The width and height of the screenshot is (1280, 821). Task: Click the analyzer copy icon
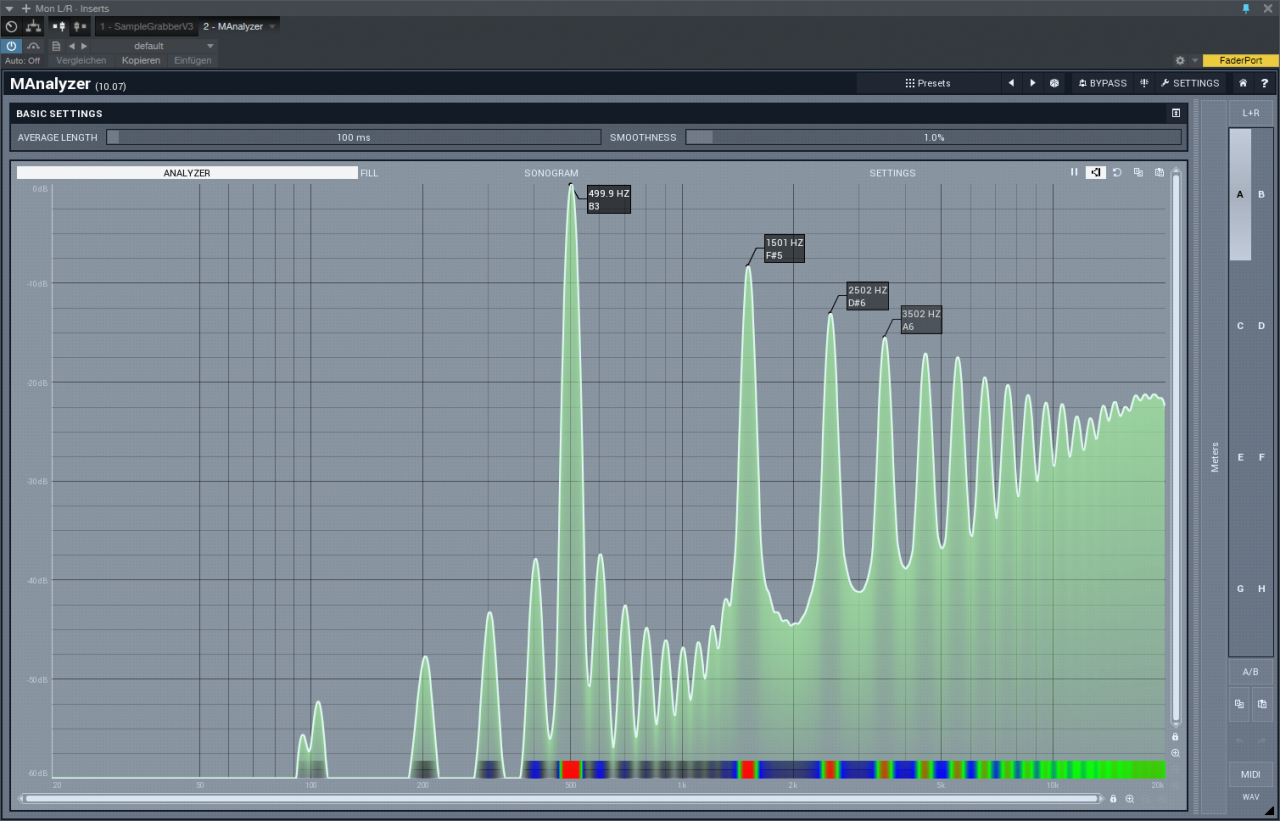pos(1138,172)
